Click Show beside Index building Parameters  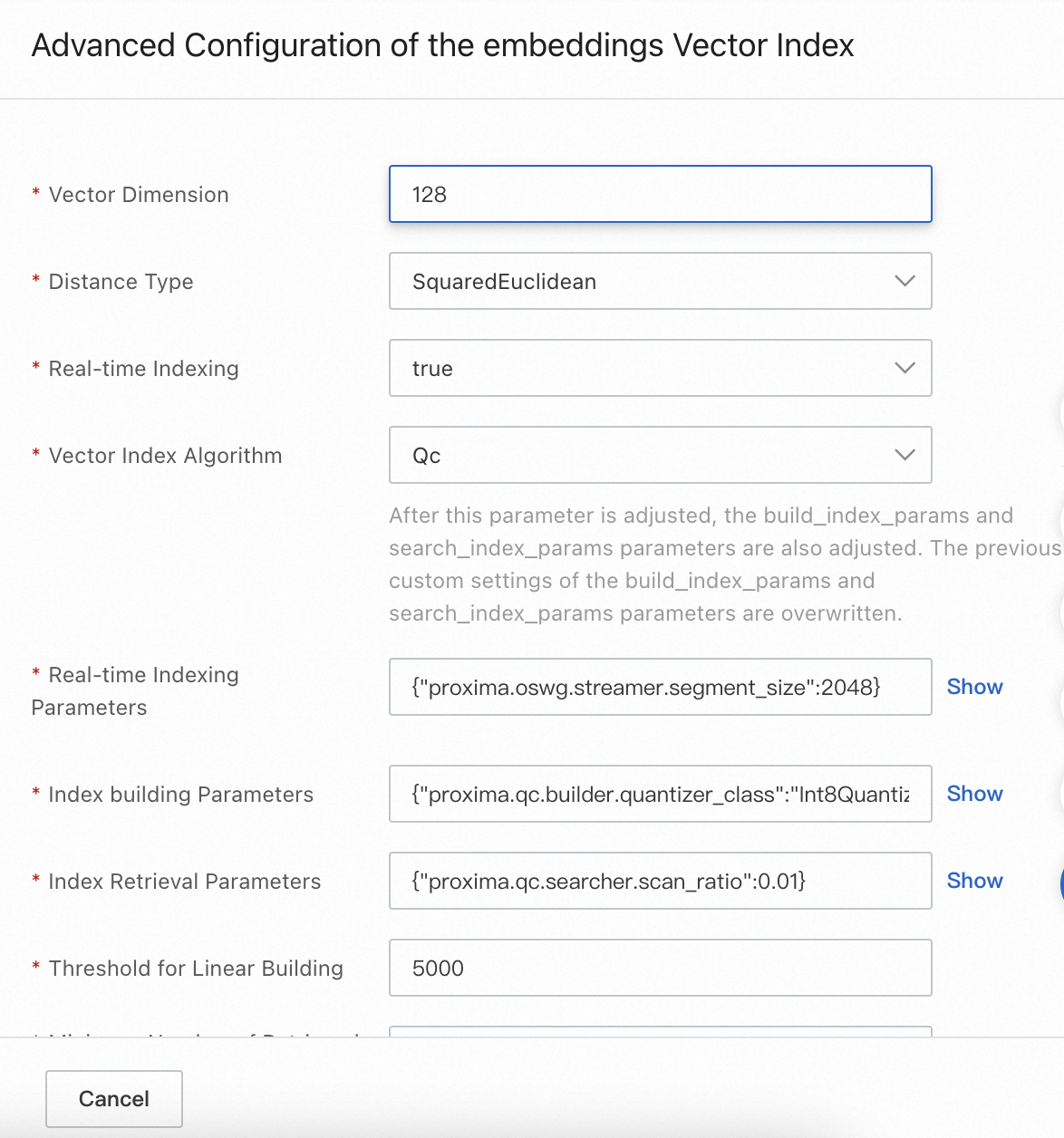pyautogui.click(x=974, y=794)
